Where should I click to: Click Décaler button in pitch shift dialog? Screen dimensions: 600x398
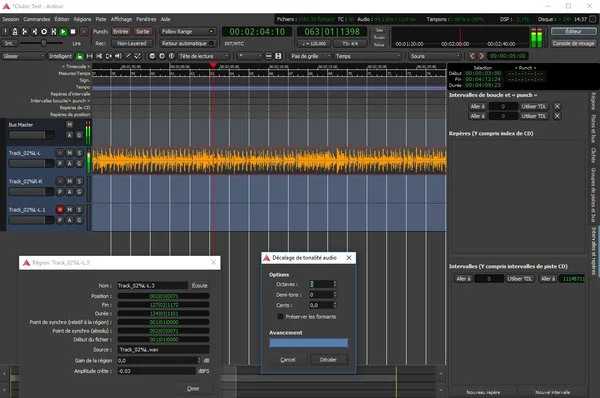pos(328,360)
